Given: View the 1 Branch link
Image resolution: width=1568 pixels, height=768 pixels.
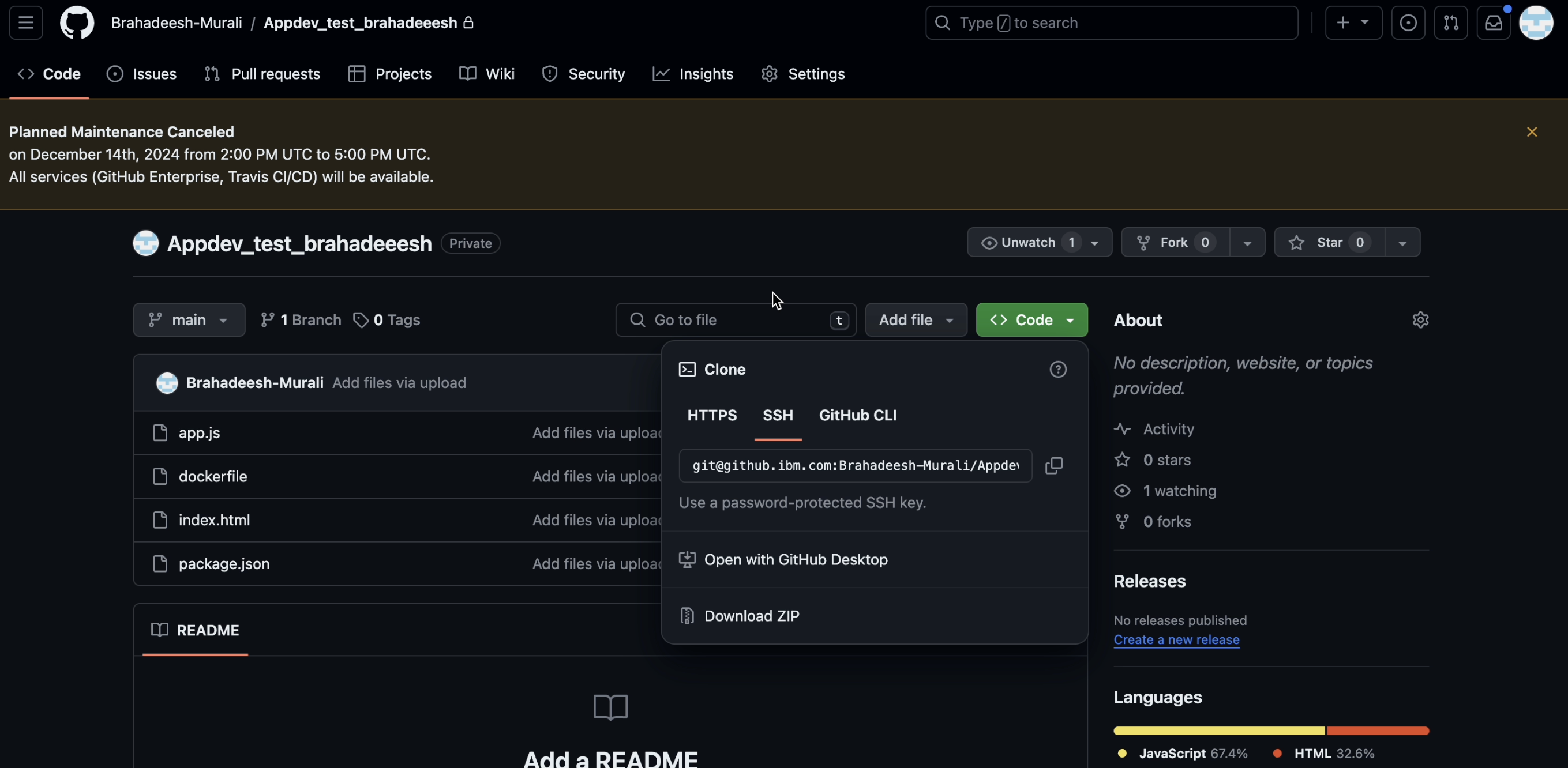Looking at the screenshot, I should coord(301,319).
